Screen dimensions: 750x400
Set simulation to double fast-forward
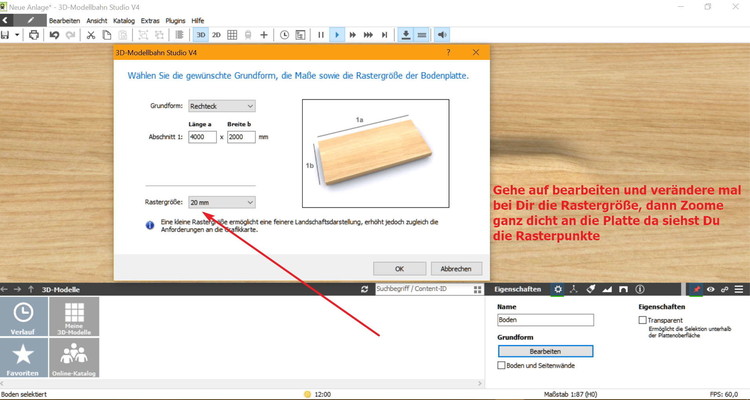pyautogui.click(x=353, y=35)
